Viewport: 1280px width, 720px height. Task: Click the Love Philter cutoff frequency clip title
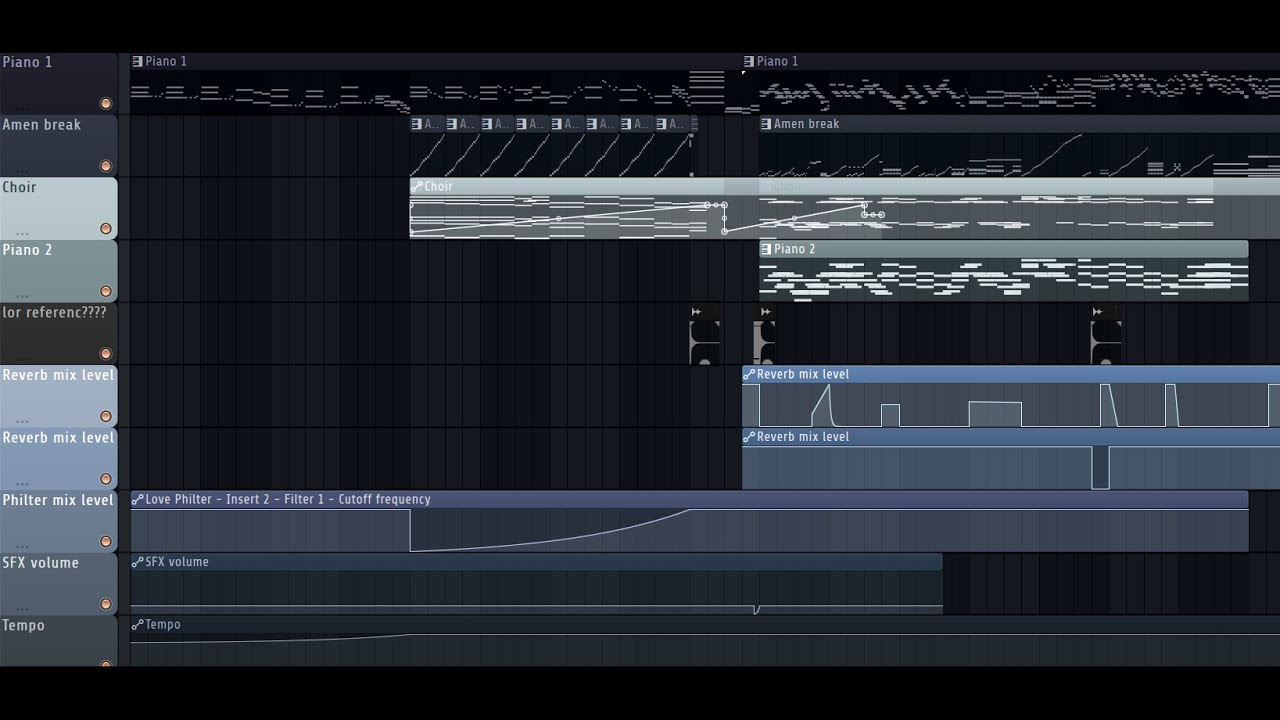288,499
